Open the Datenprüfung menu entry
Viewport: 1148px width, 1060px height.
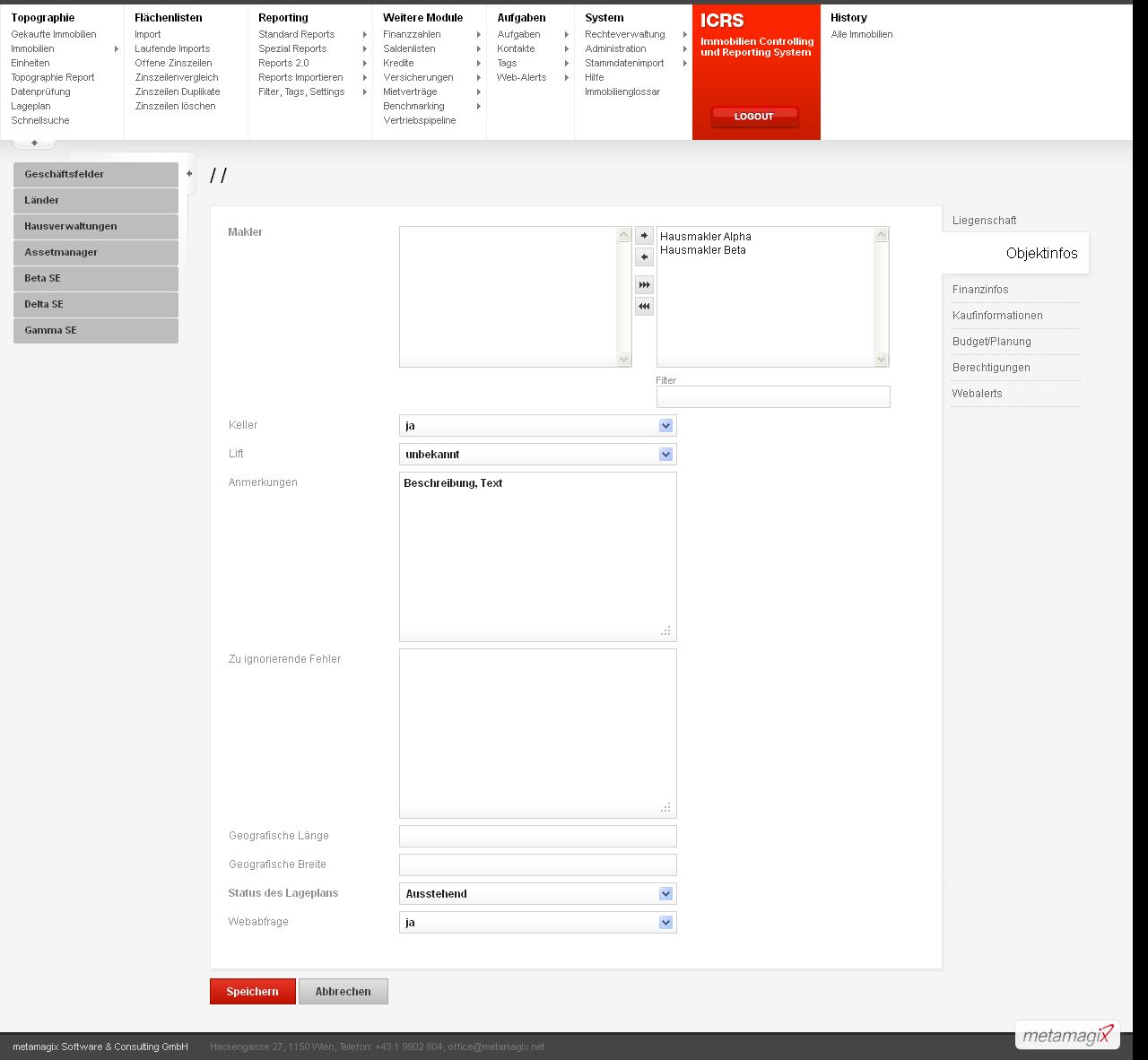click(40, 92)
